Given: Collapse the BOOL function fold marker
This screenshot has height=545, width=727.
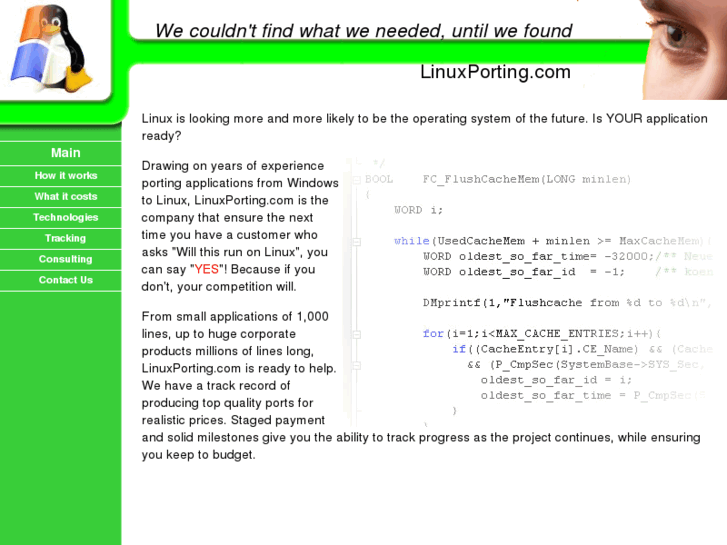Looking at the screenshot, I should click(357, 180).
